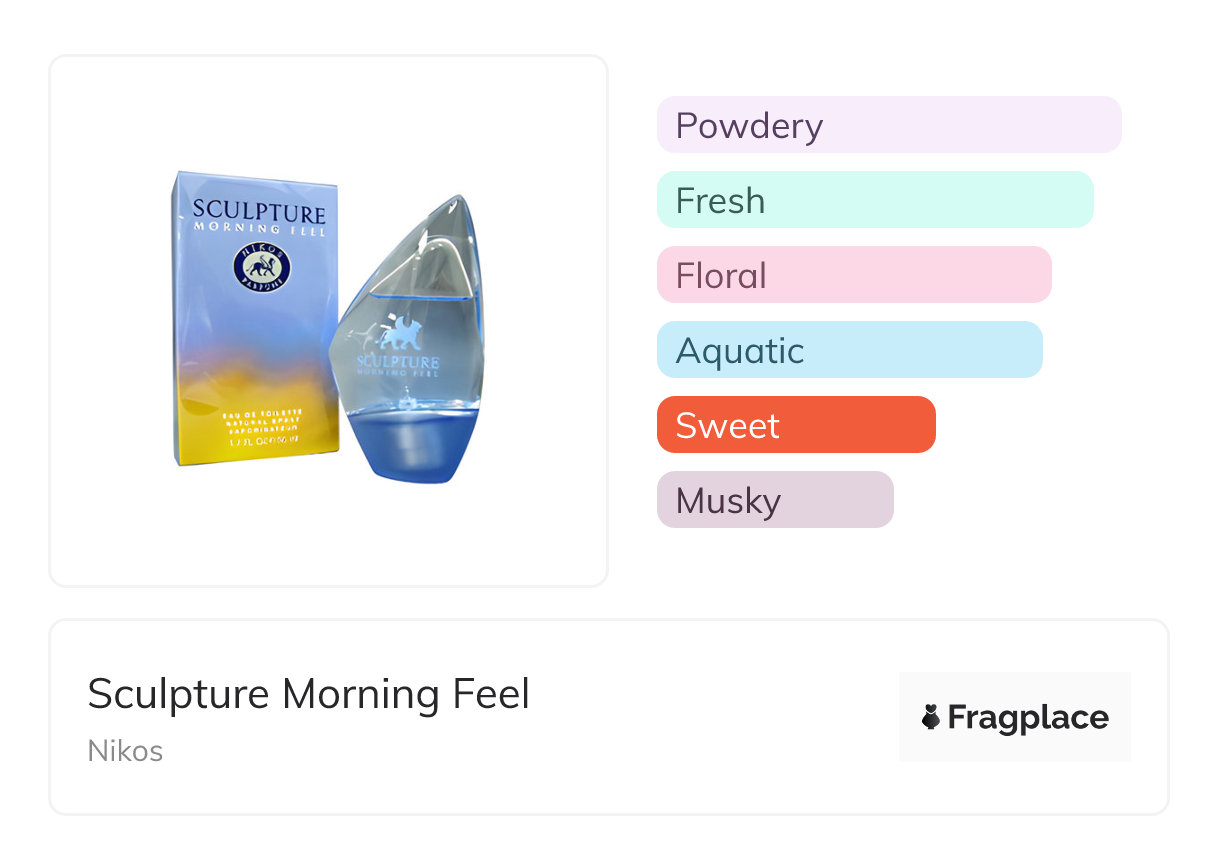The height and width of the screenshot is (864, 1218).
Task: Click the blue base of the bottle
Action: tap(408, 445)
